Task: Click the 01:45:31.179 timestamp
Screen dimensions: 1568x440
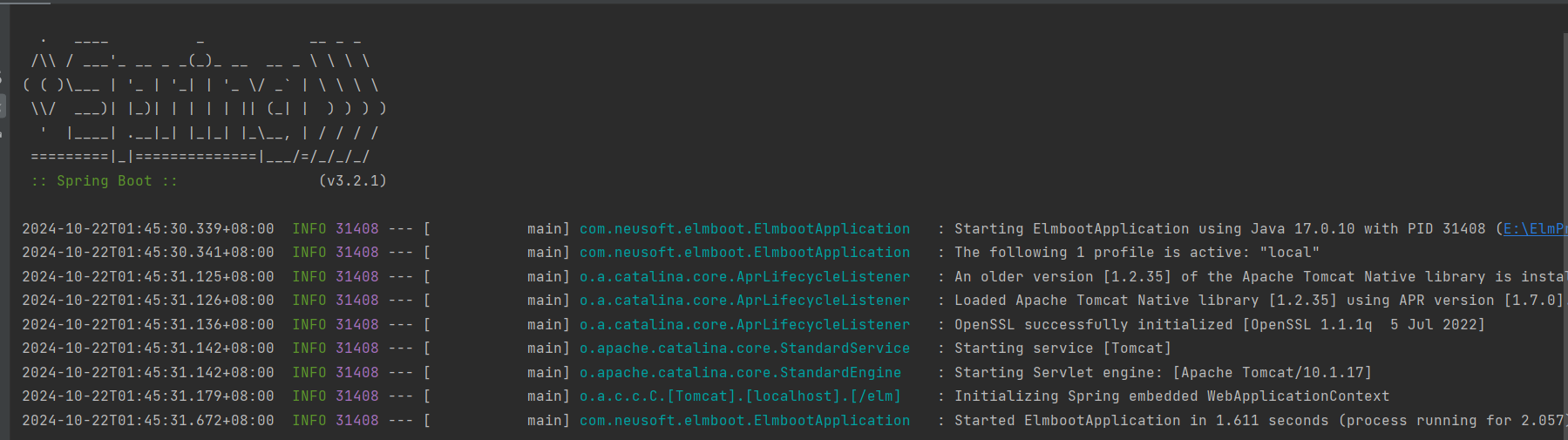Action: pos(147,396)
